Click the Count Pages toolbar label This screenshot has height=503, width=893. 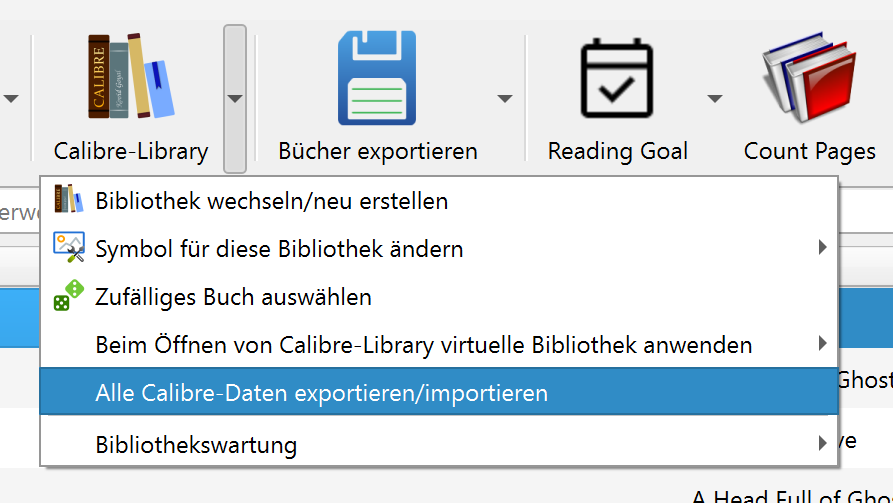[x=809, y=152]
